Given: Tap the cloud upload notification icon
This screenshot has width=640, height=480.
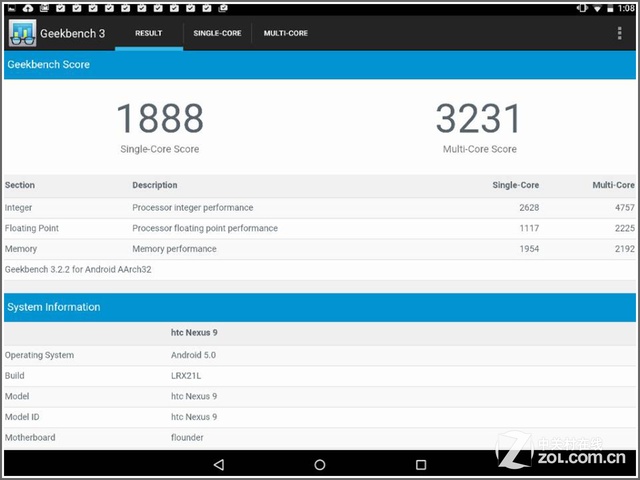Looking at the screenshot, I should 28,8.
